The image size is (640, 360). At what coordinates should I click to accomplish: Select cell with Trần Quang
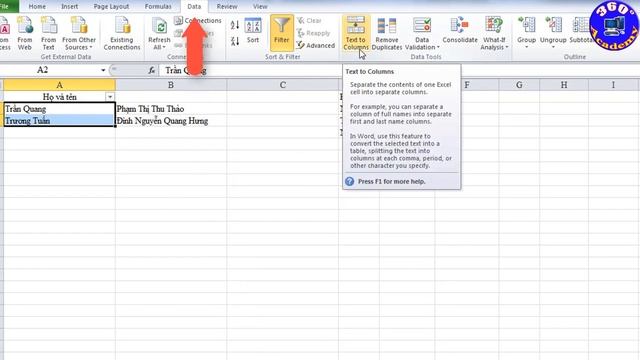[59, 109]
